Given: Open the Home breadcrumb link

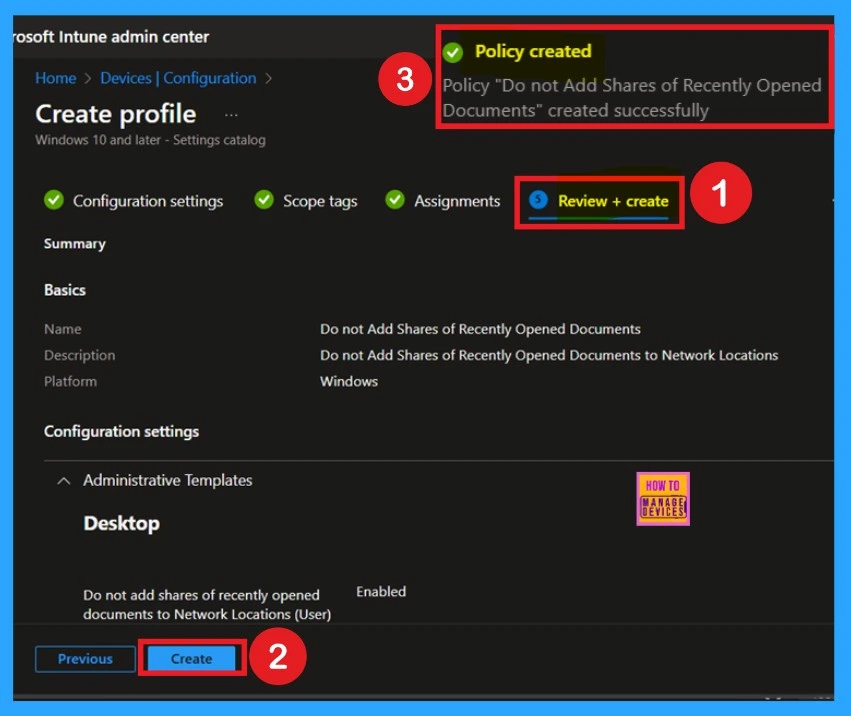Looking at the screenshot, I should [55, 78].
